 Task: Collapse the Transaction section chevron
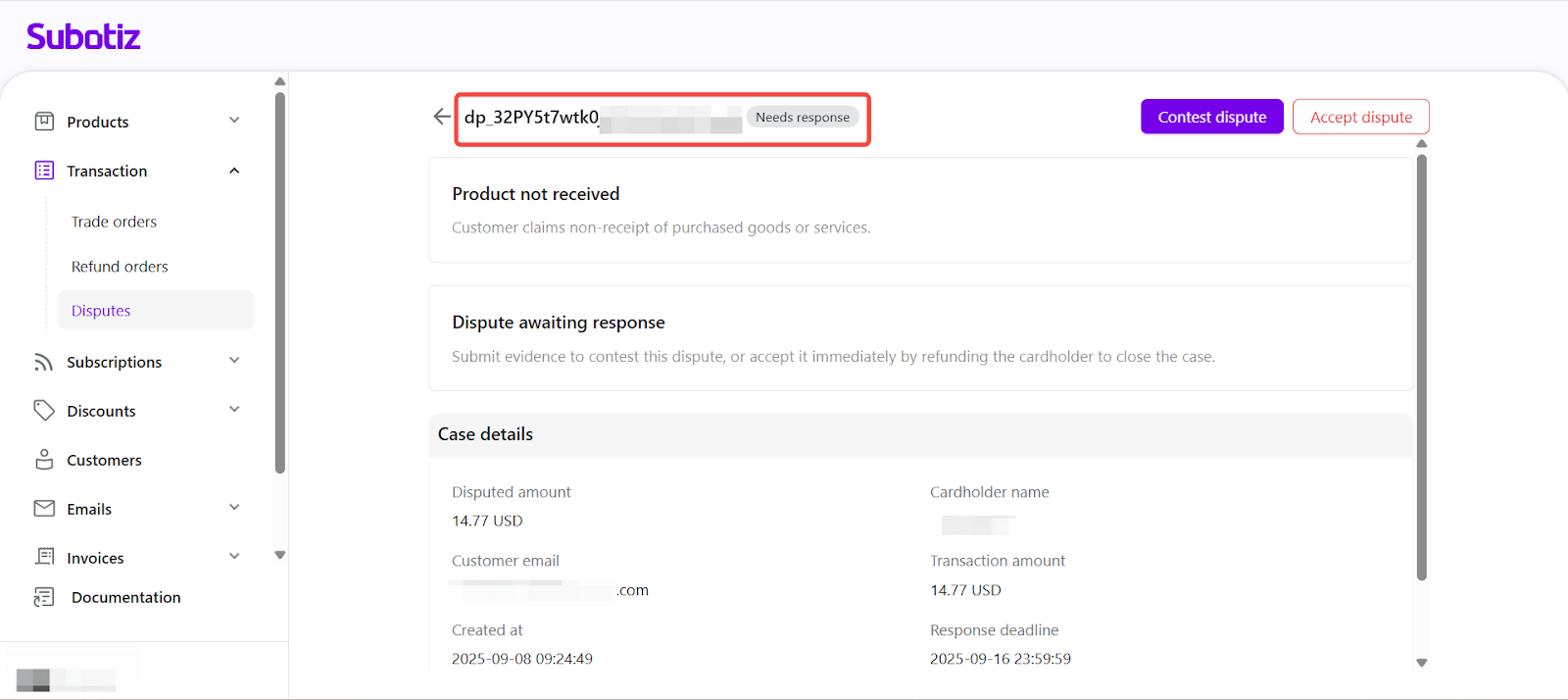(234, 171)
